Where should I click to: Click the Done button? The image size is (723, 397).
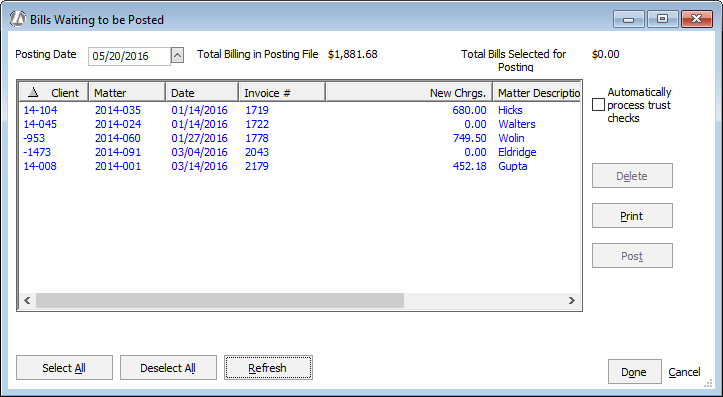point(634,372)
